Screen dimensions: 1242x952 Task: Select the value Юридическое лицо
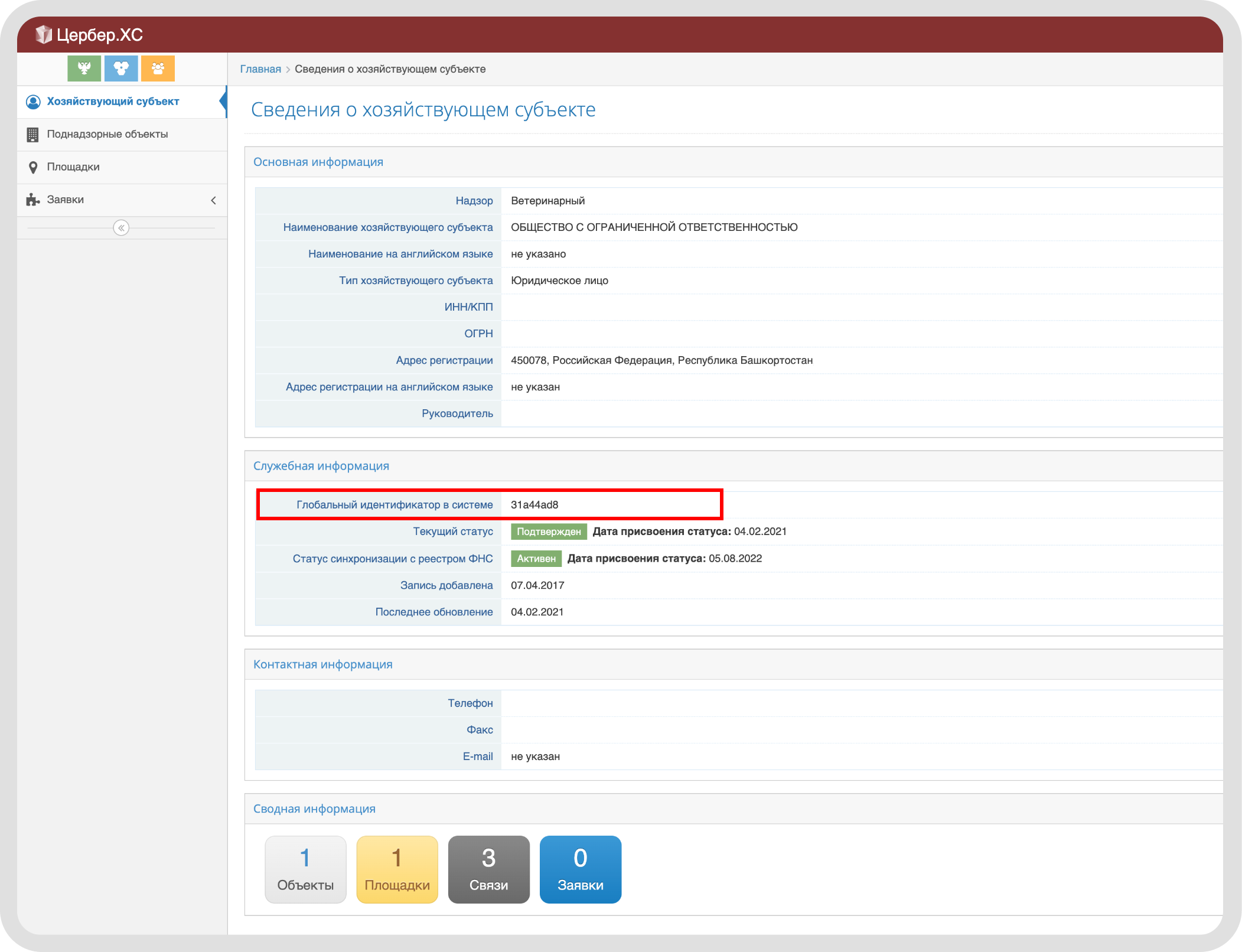[x=559, y=281]
